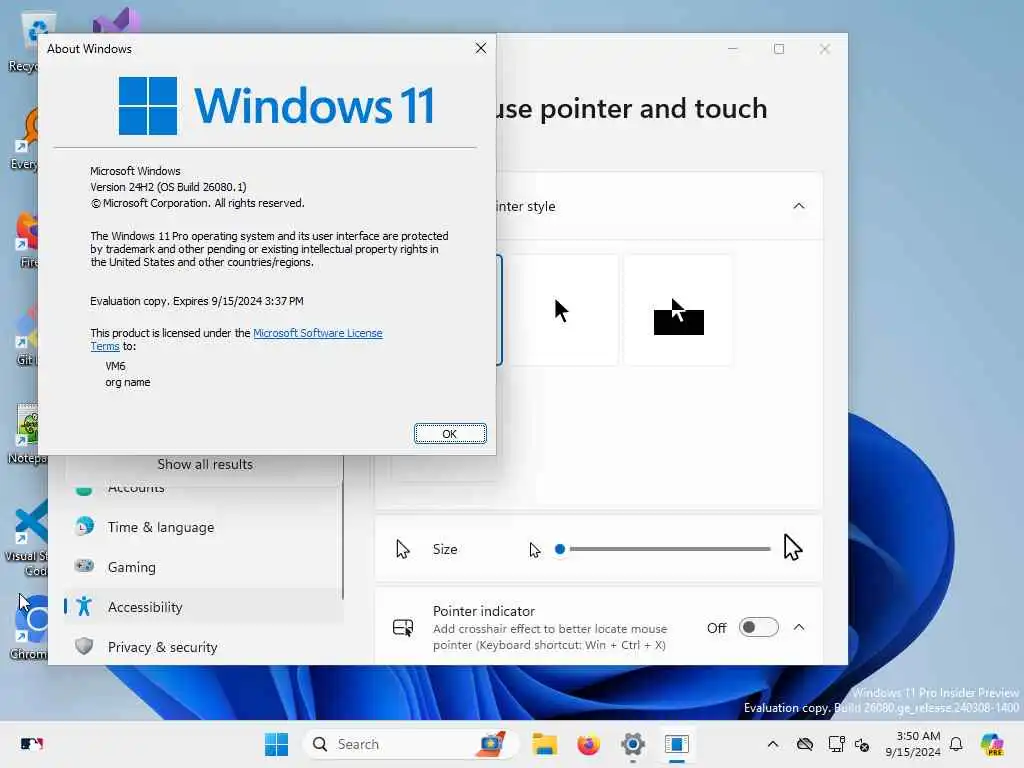Click the large cursor icon after slider
The width and height of the screenshot is (1024, 768).
tap(793, 548)
